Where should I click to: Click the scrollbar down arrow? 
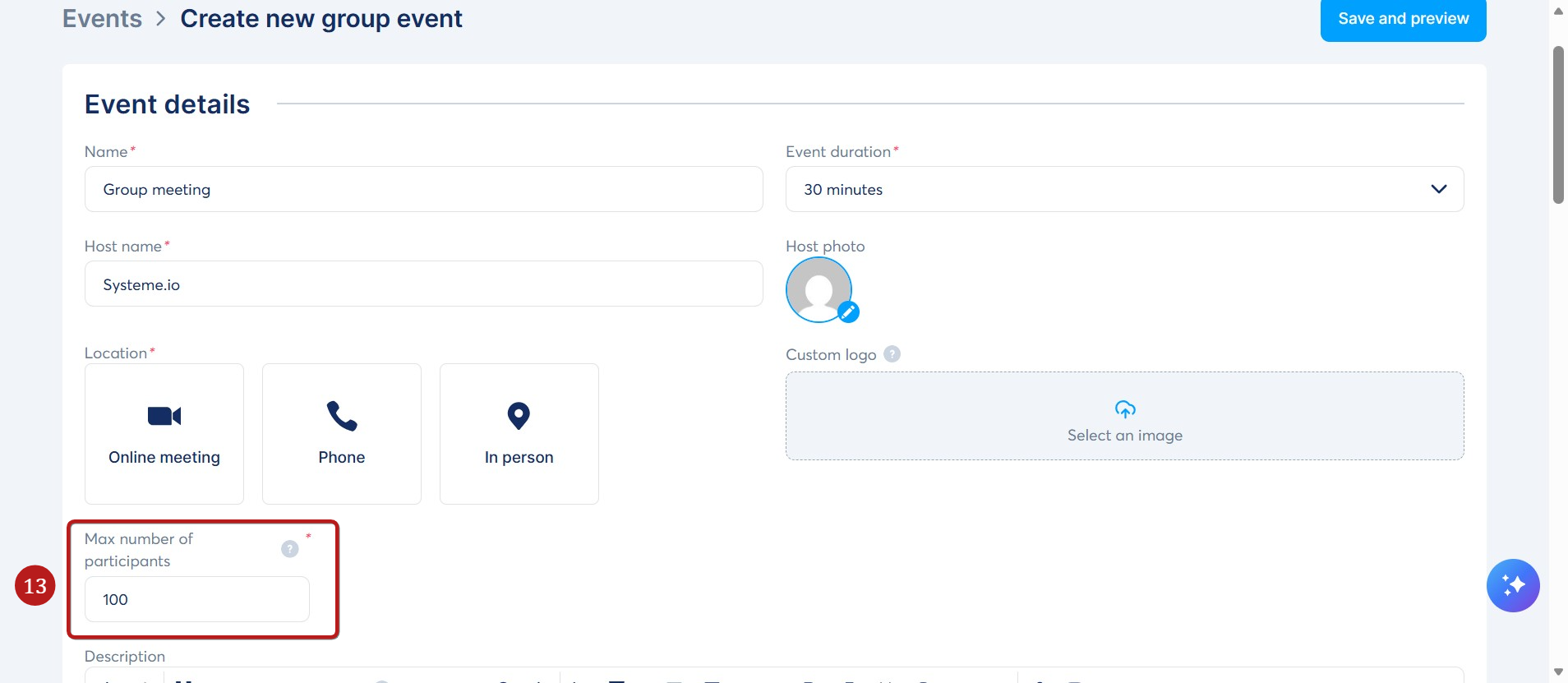(x=1558, y=672)
